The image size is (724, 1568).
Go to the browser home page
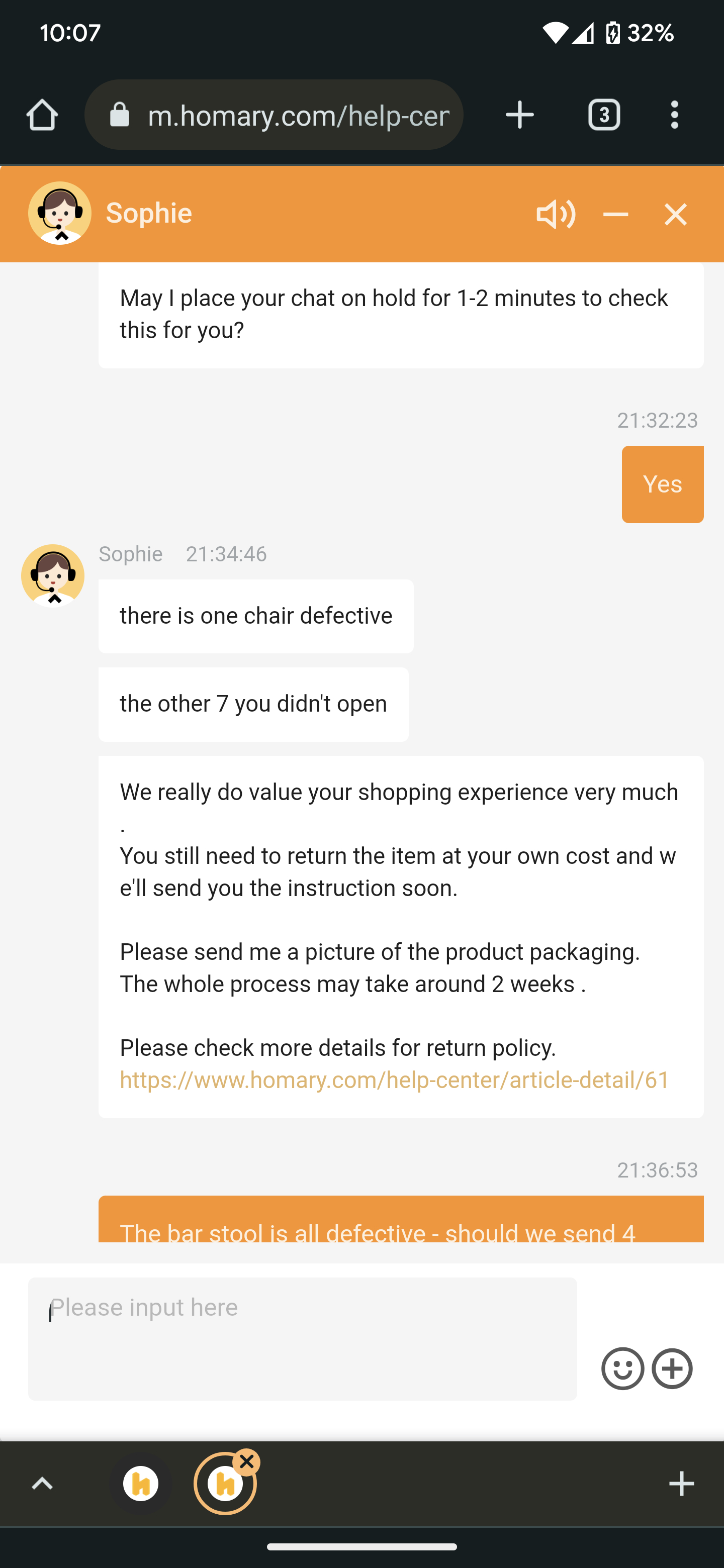click(x=41, y=115)
